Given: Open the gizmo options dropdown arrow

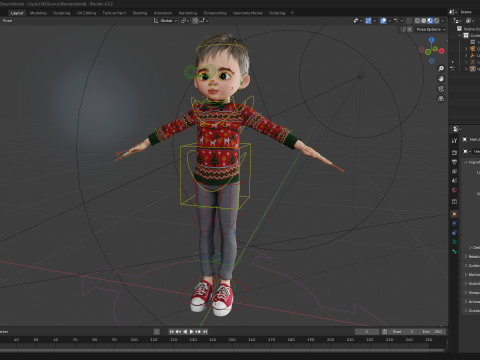Looking at the screenshot, I should (375, 21).
